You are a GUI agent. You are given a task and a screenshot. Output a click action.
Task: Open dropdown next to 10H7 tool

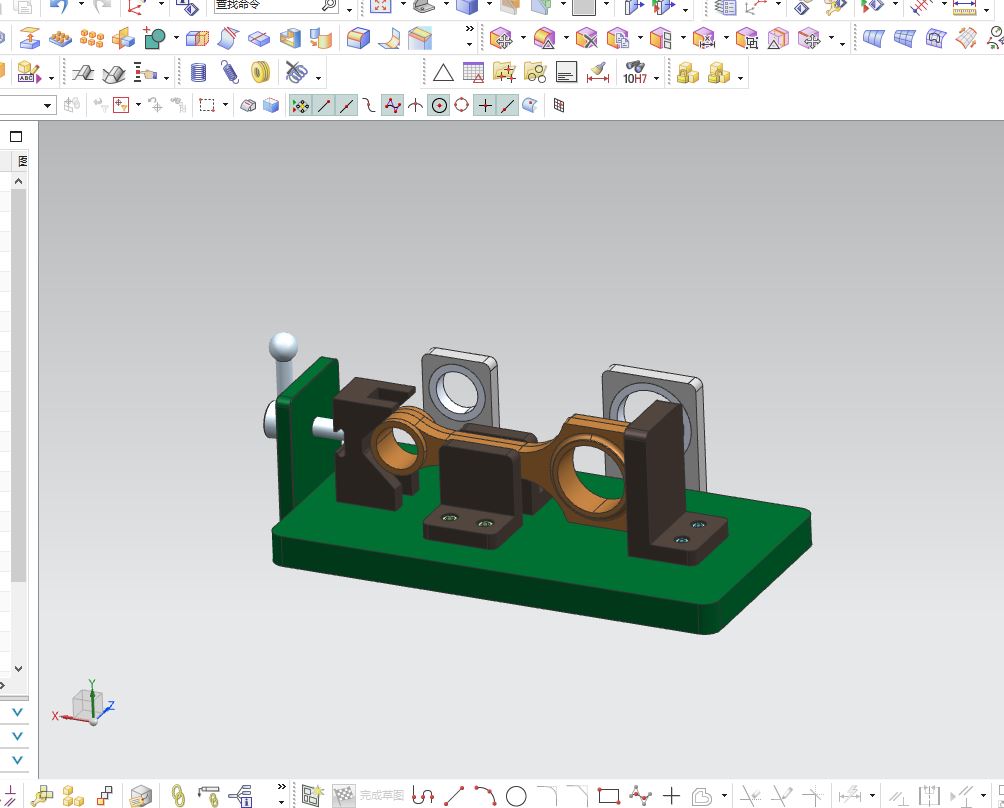[x=656, y=78]
